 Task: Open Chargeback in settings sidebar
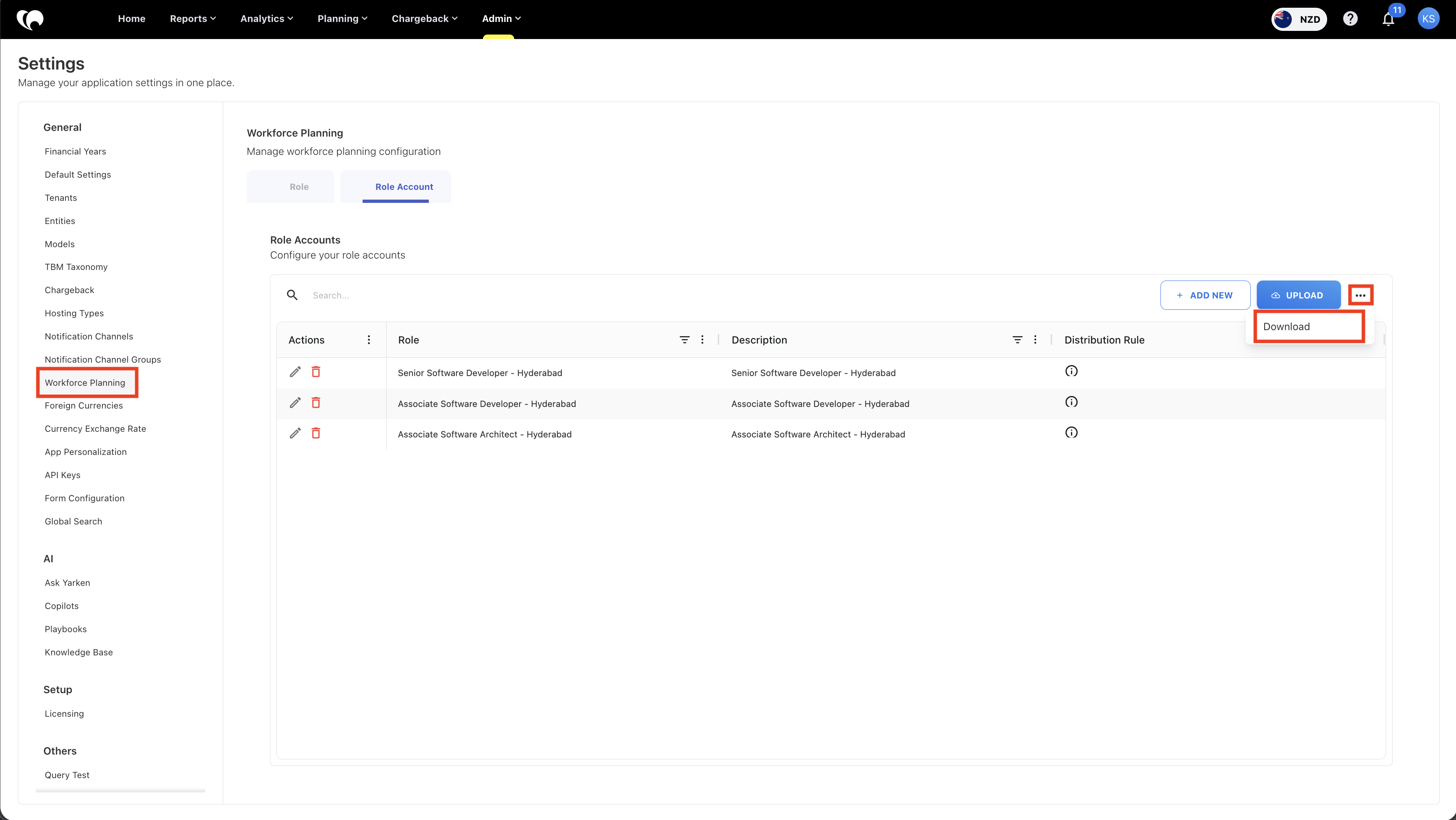pos(70,290)
